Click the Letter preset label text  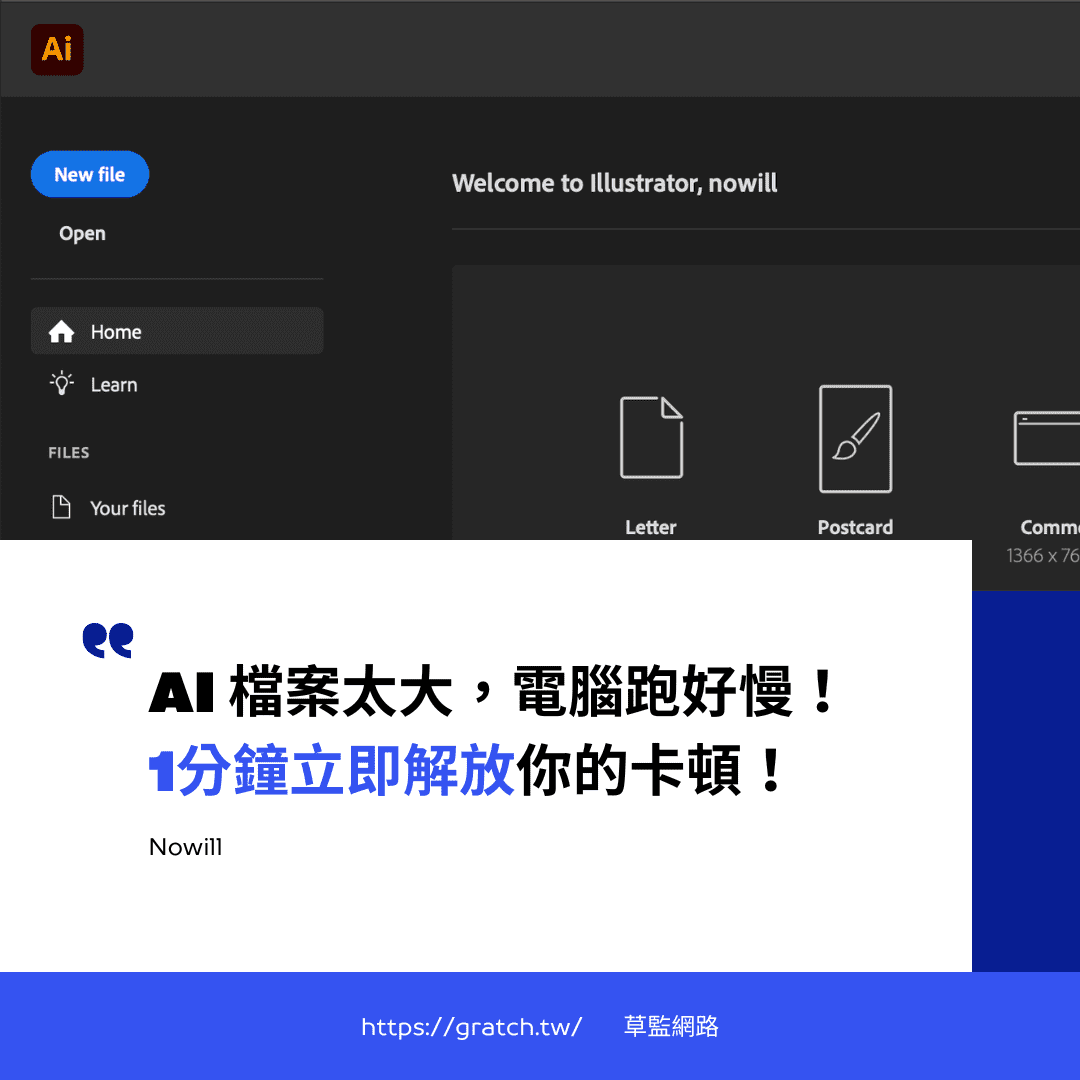[651, 527]
